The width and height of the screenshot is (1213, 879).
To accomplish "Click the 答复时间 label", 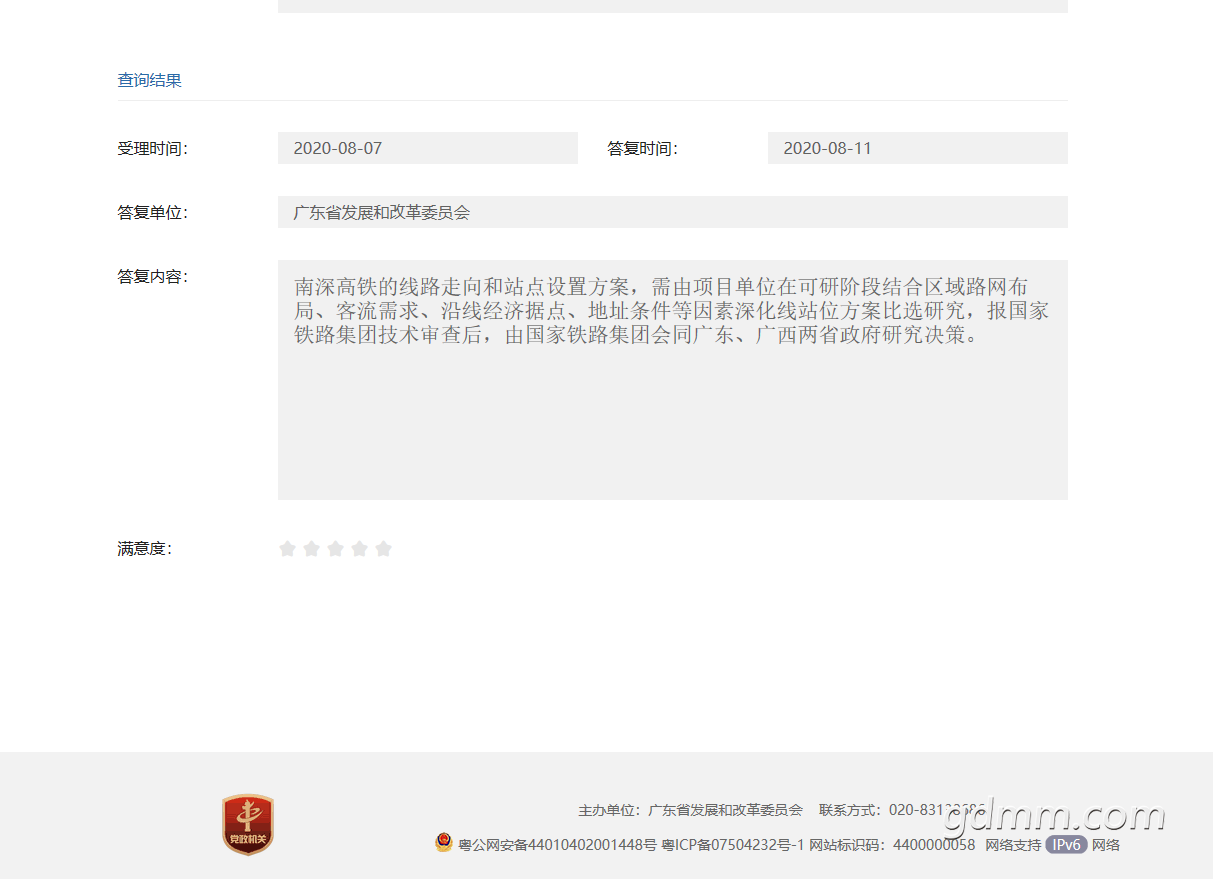I will pyautogui.click(x=642, y=149).
